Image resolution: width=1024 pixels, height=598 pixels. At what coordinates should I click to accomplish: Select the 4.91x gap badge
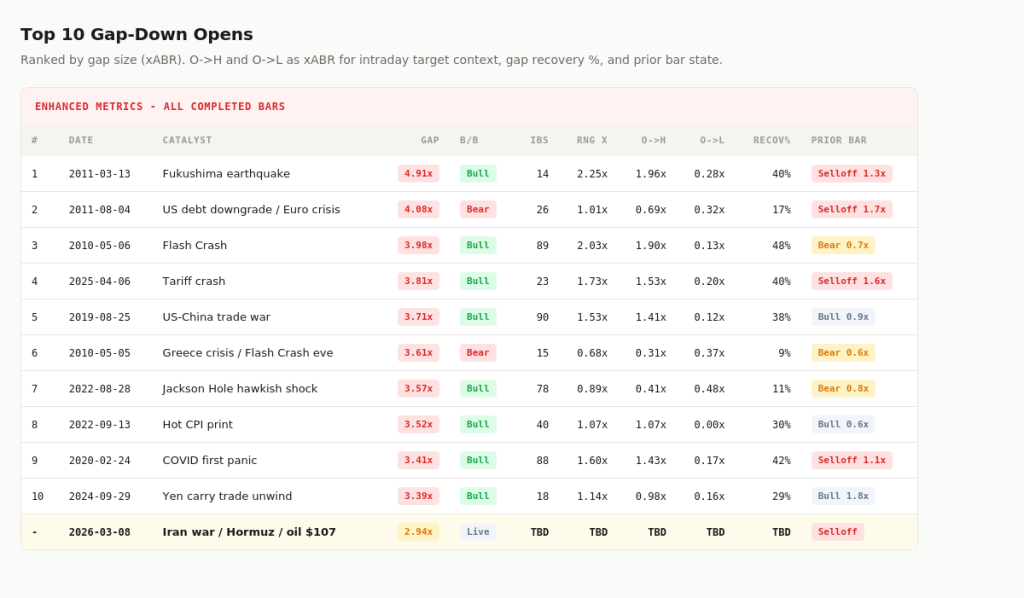click(418, 173)
